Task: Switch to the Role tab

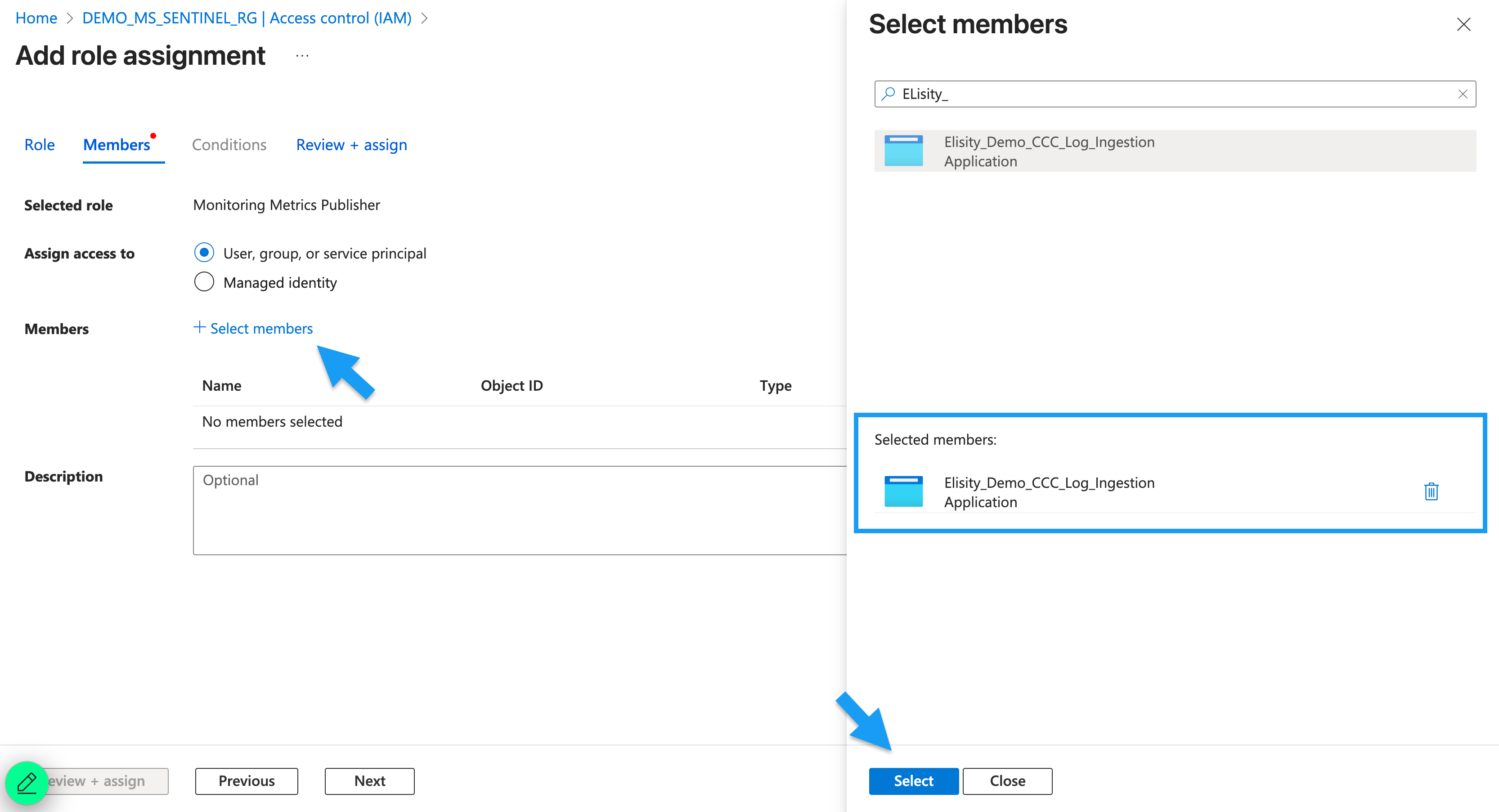Action: (x=39, y=144)
